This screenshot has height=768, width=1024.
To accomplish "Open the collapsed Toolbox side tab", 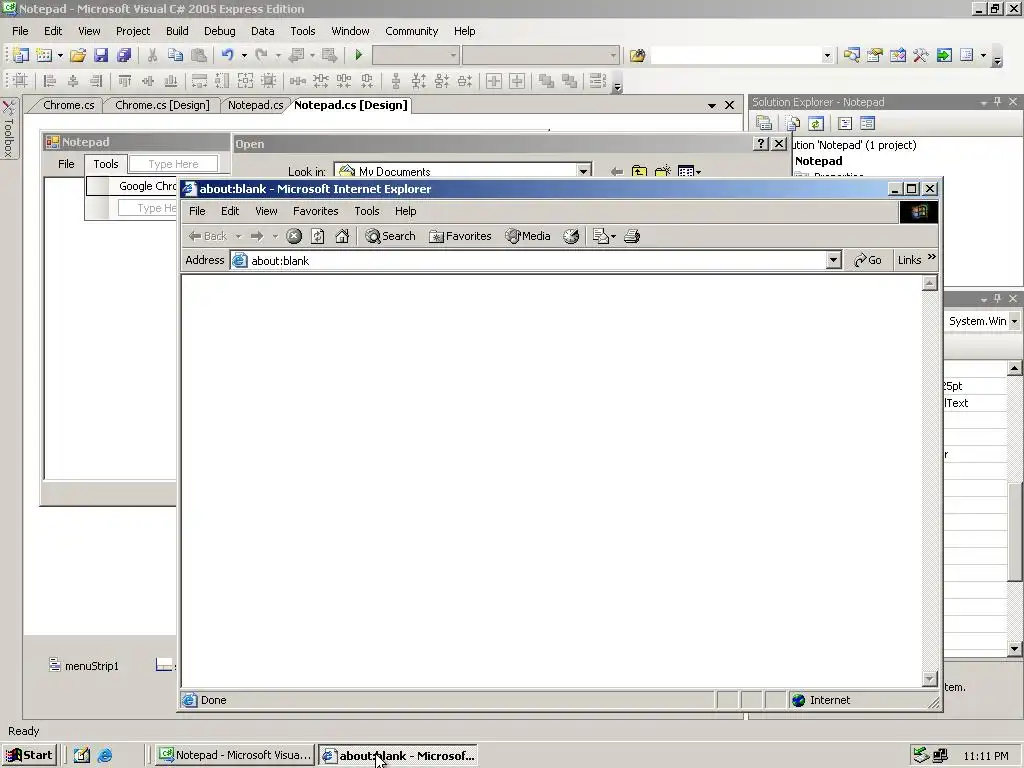I will click(8, 129).
